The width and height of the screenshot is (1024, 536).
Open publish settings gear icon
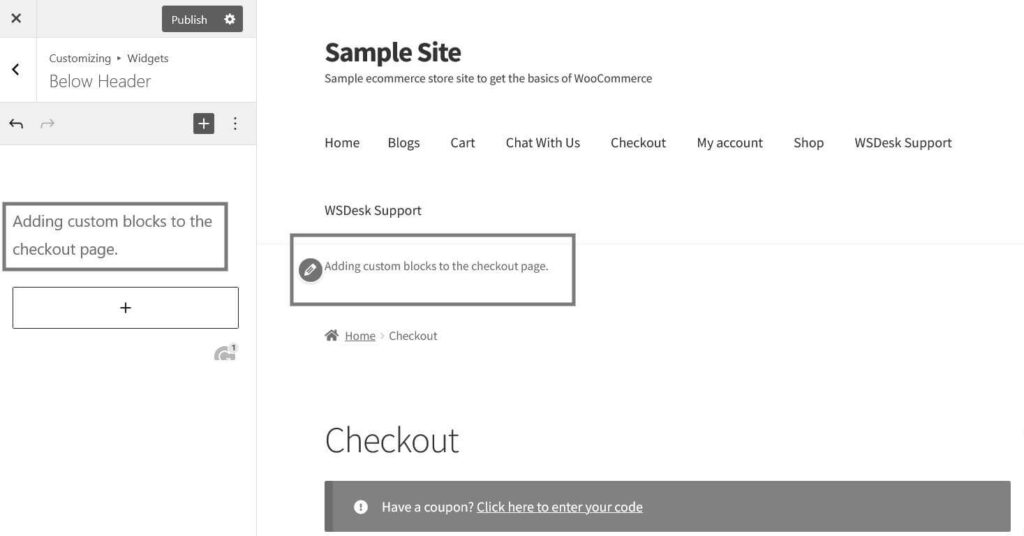(230, 19)
